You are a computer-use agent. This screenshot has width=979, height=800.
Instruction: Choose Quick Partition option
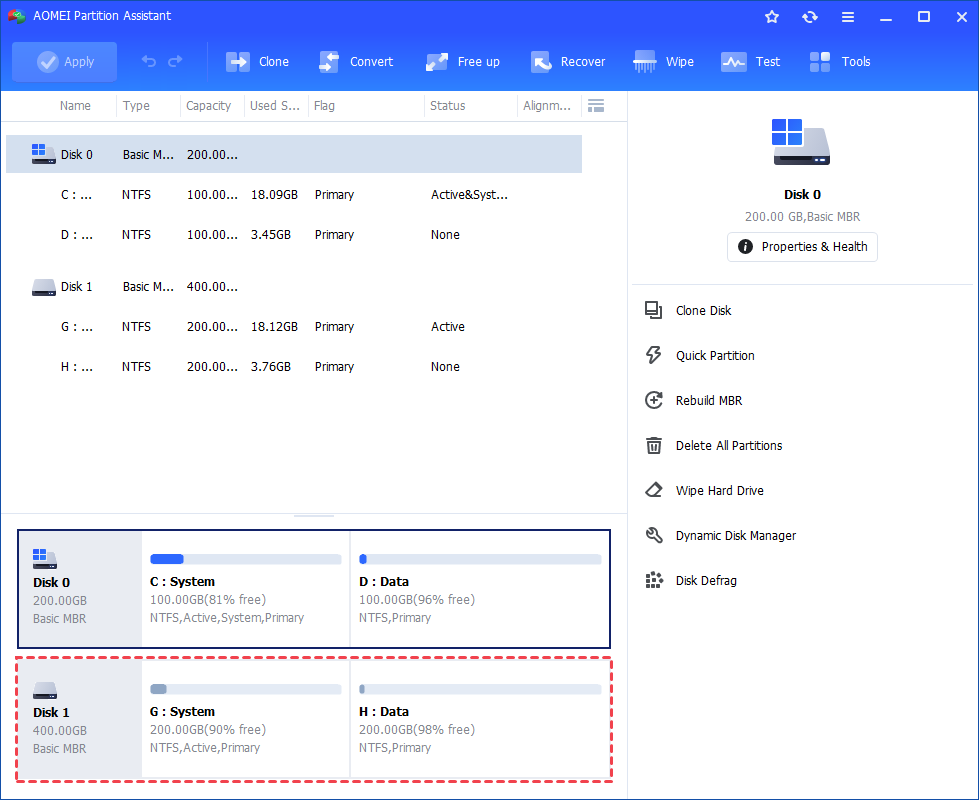(x=716, y=355)
